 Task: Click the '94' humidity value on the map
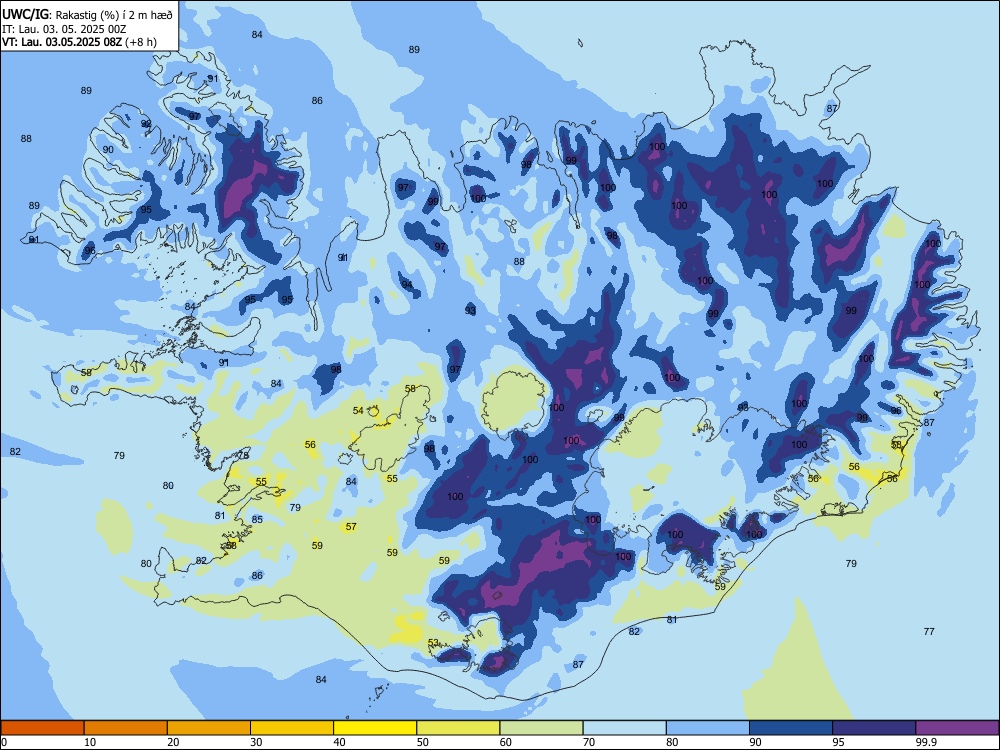[407, 284]
